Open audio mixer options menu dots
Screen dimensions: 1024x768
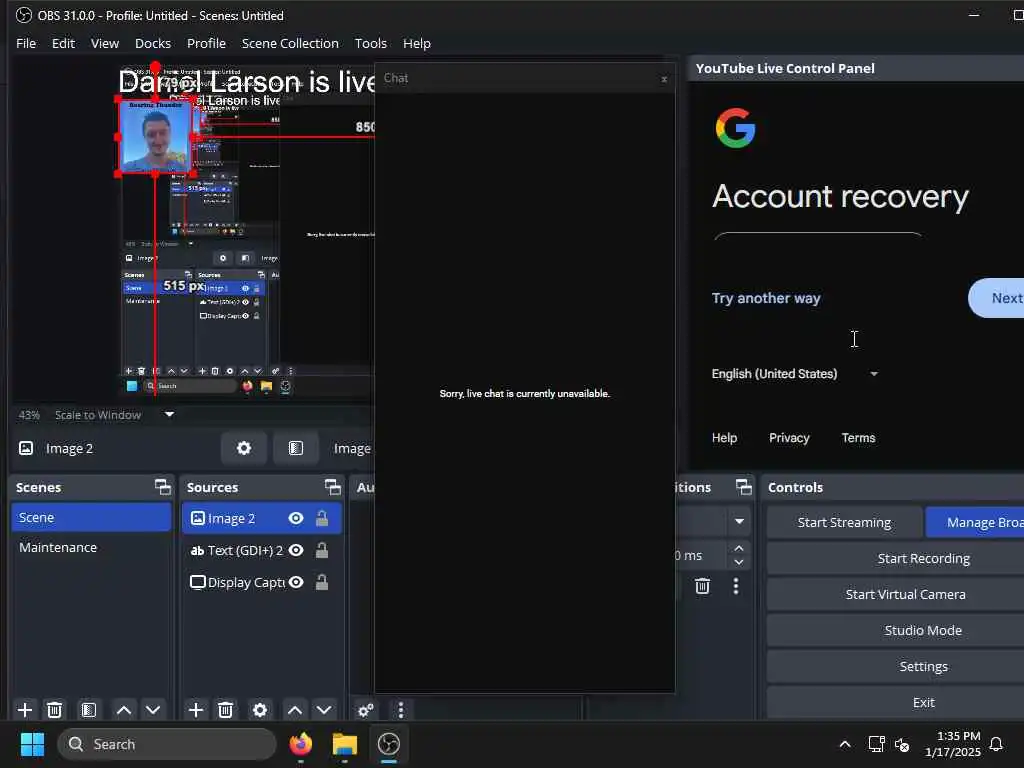pos(400,709)
